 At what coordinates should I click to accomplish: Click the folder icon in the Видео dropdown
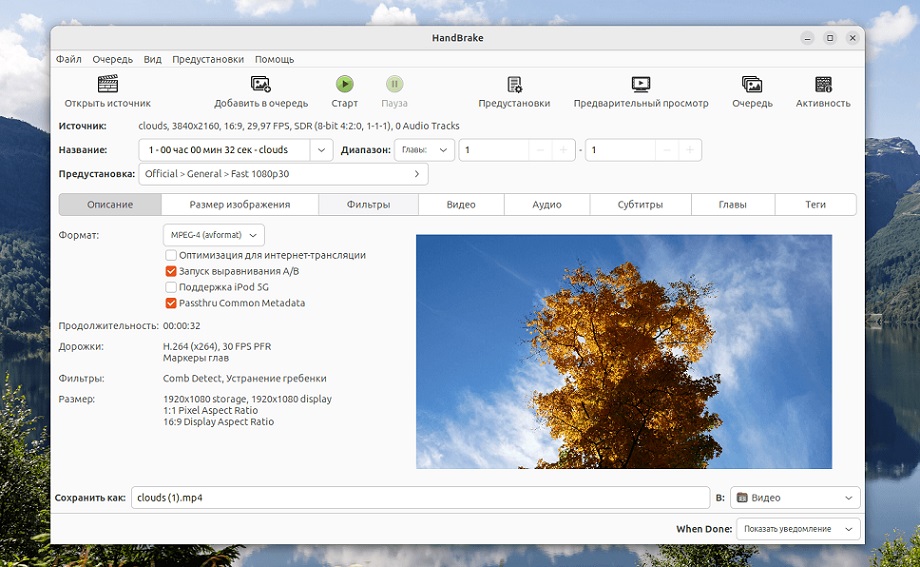742,498
